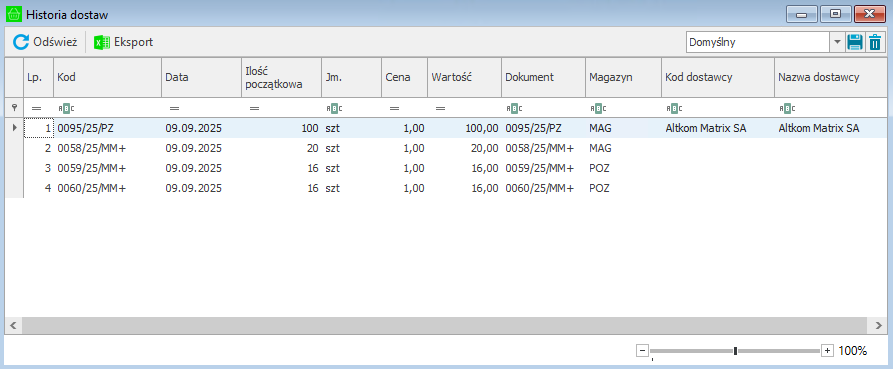Sort by the Nazwa dostawcy column header
Viewport: 893px width, 369px height.
(830, 77)
